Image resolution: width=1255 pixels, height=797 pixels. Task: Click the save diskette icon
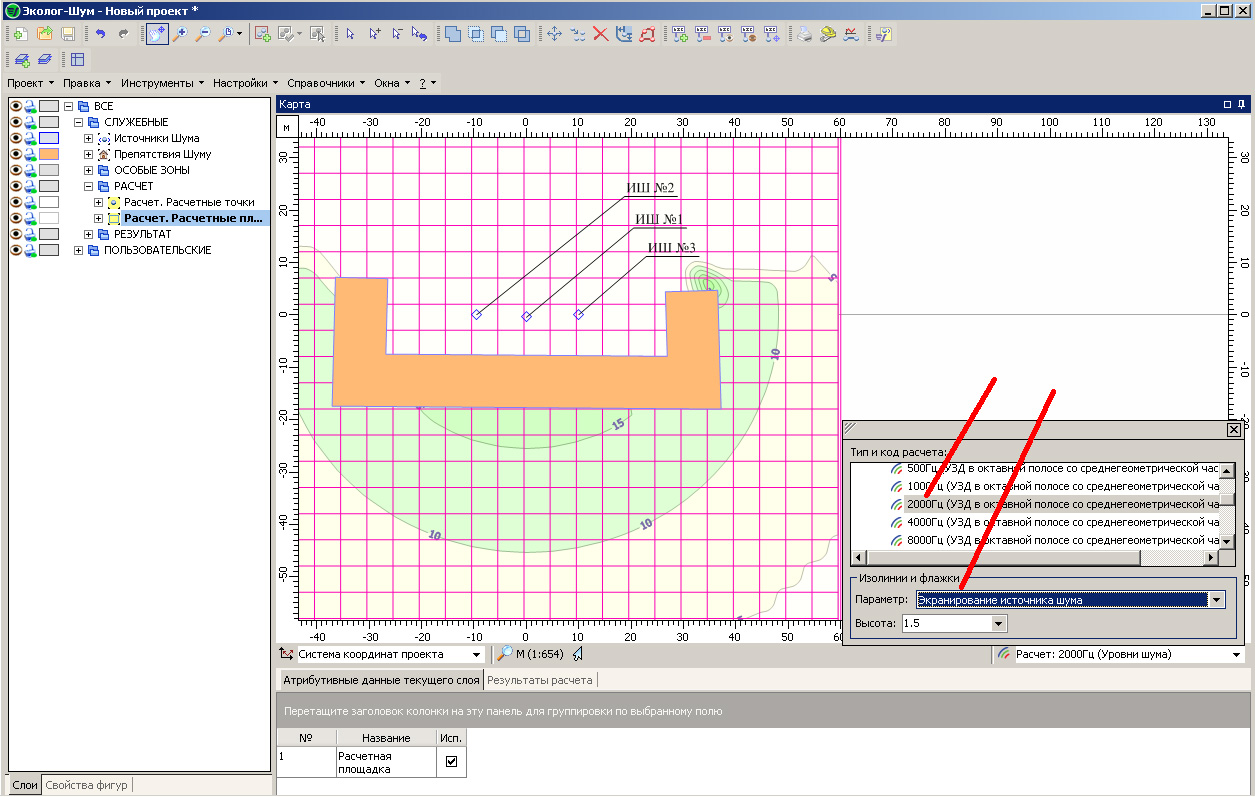coord(68,34)
